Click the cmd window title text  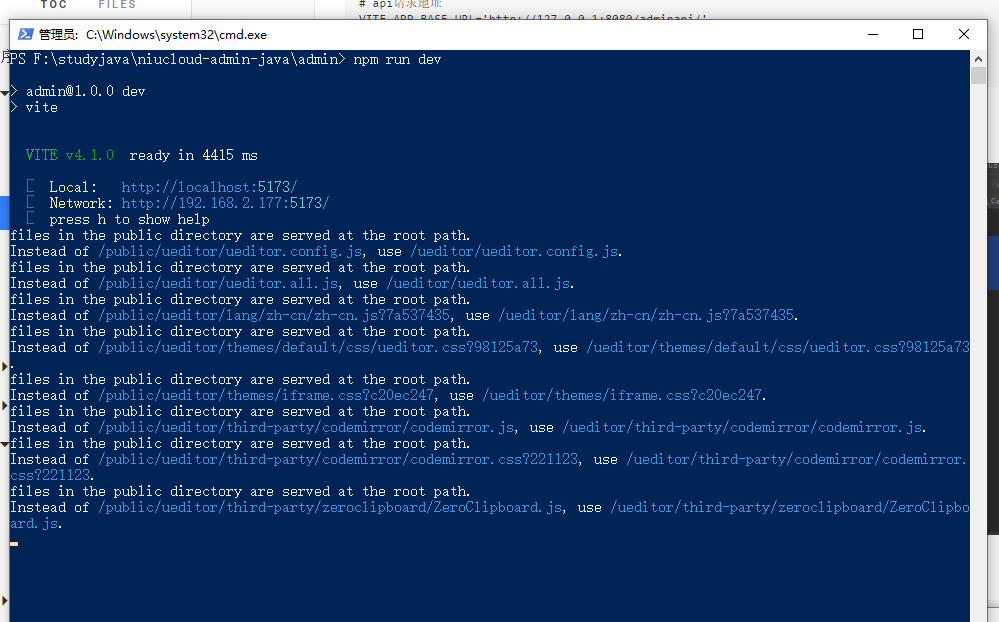153,34
